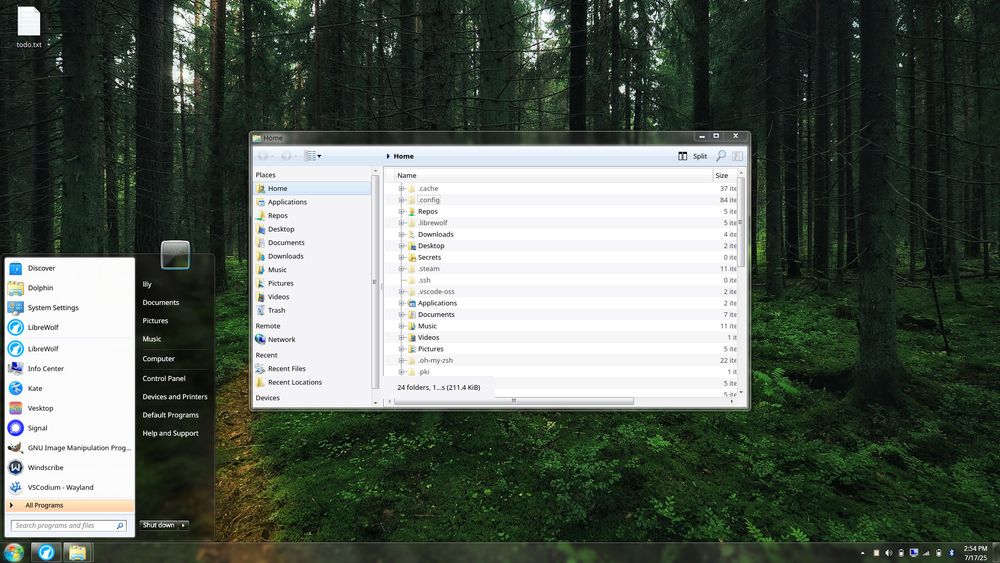1000x563 pixels.
Task: Select Trash in Places panel
Action: coord(312,311)
